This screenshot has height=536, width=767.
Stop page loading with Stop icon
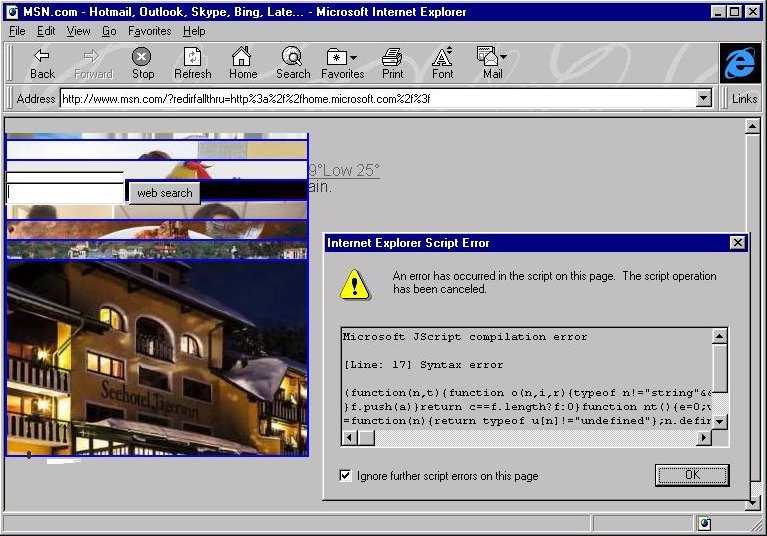(x=143, y=62)
